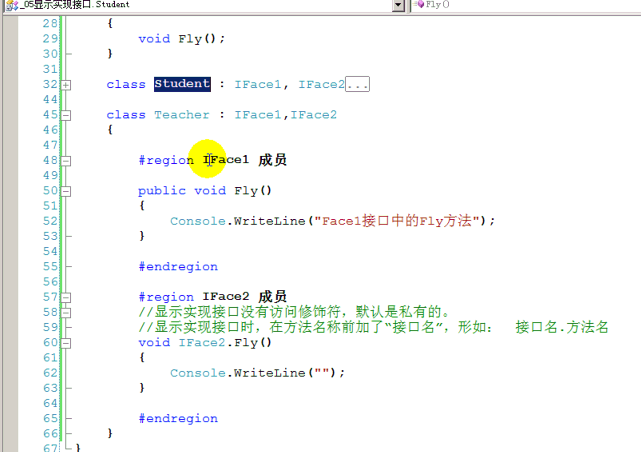Click IFace1 in the Student class declaration

(x=258, y=85)
